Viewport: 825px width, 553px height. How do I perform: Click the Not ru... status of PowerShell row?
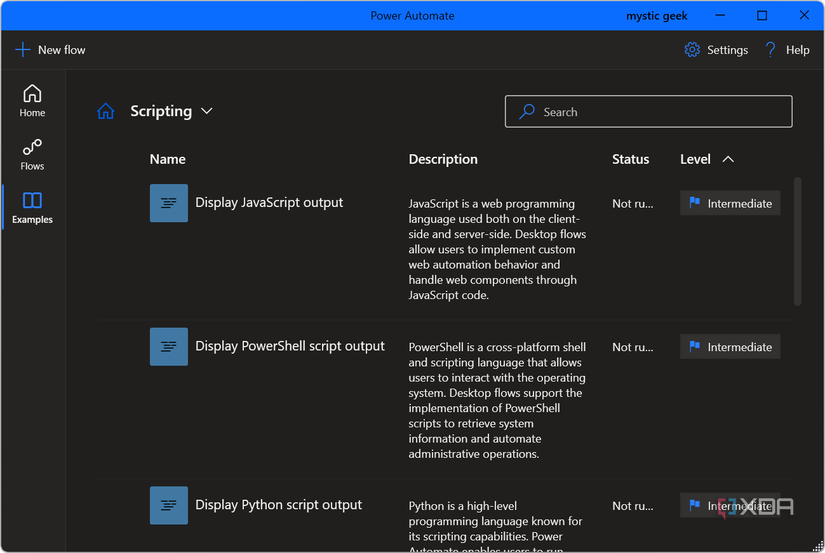[632, 347]
